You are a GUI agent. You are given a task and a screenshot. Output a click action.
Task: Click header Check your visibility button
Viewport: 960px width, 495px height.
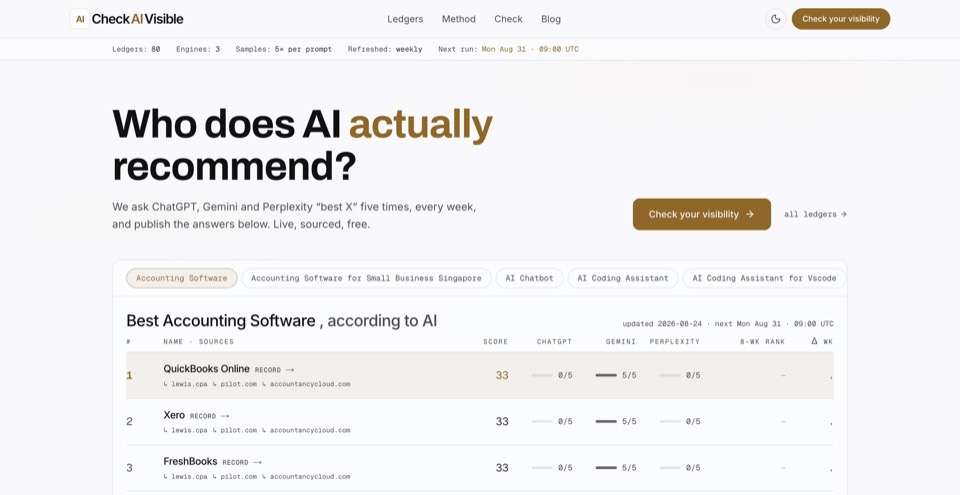click(841, 19)
